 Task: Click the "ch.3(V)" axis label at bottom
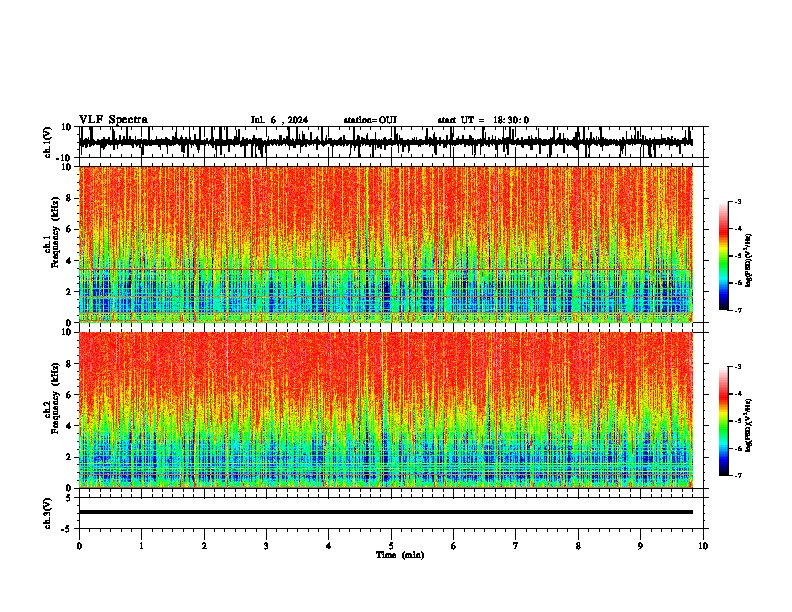(48, 514)
